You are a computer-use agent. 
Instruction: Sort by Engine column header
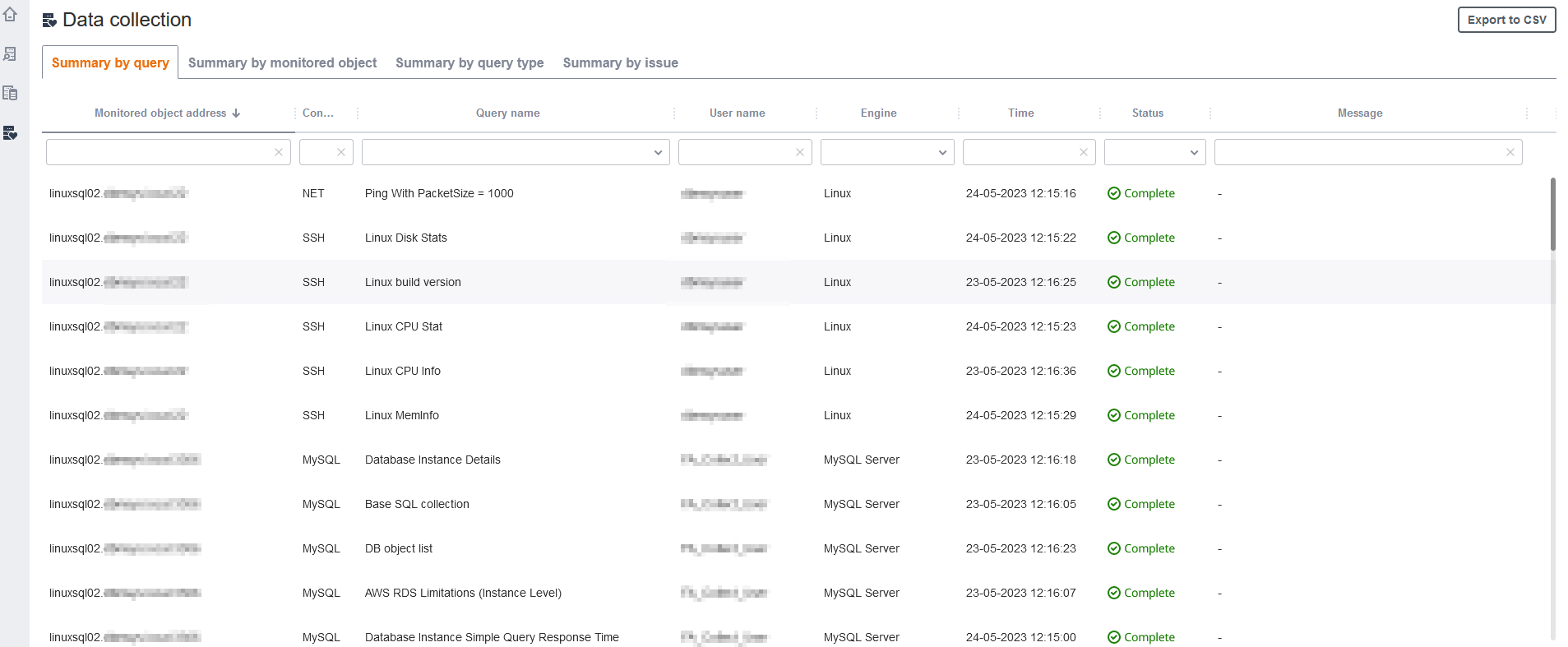(879, 113)
